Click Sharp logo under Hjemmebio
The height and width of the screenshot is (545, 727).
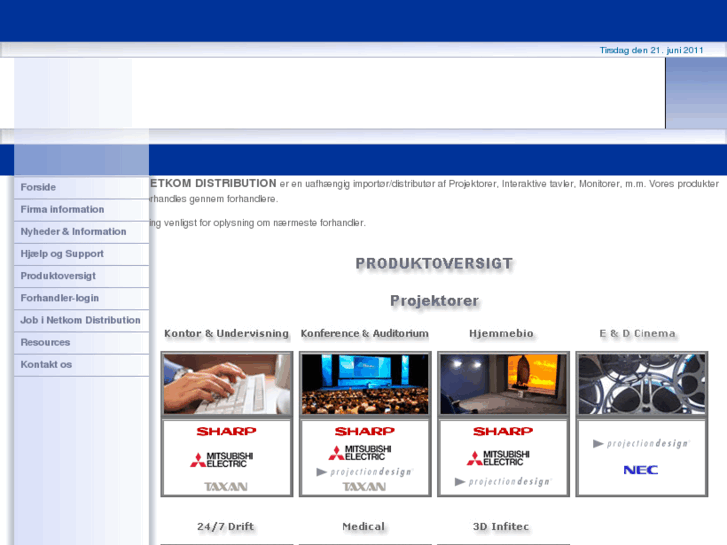pyautogui.click(x=503, y=431)
